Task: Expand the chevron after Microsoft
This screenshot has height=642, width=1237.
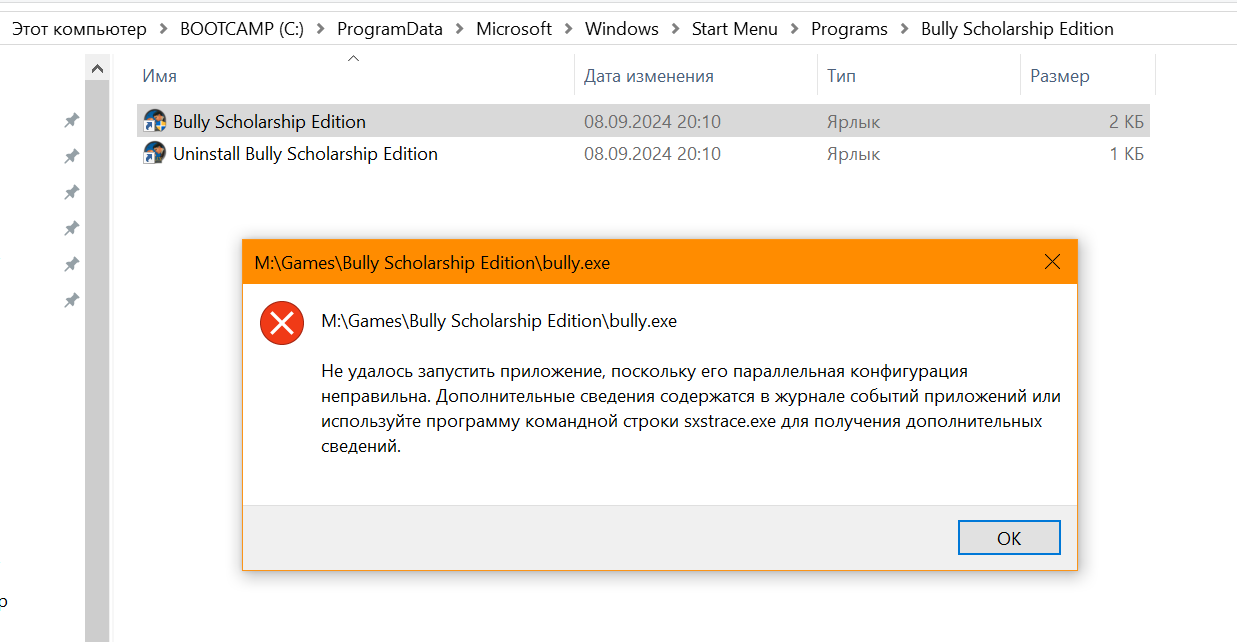Action: coord(569,29)
